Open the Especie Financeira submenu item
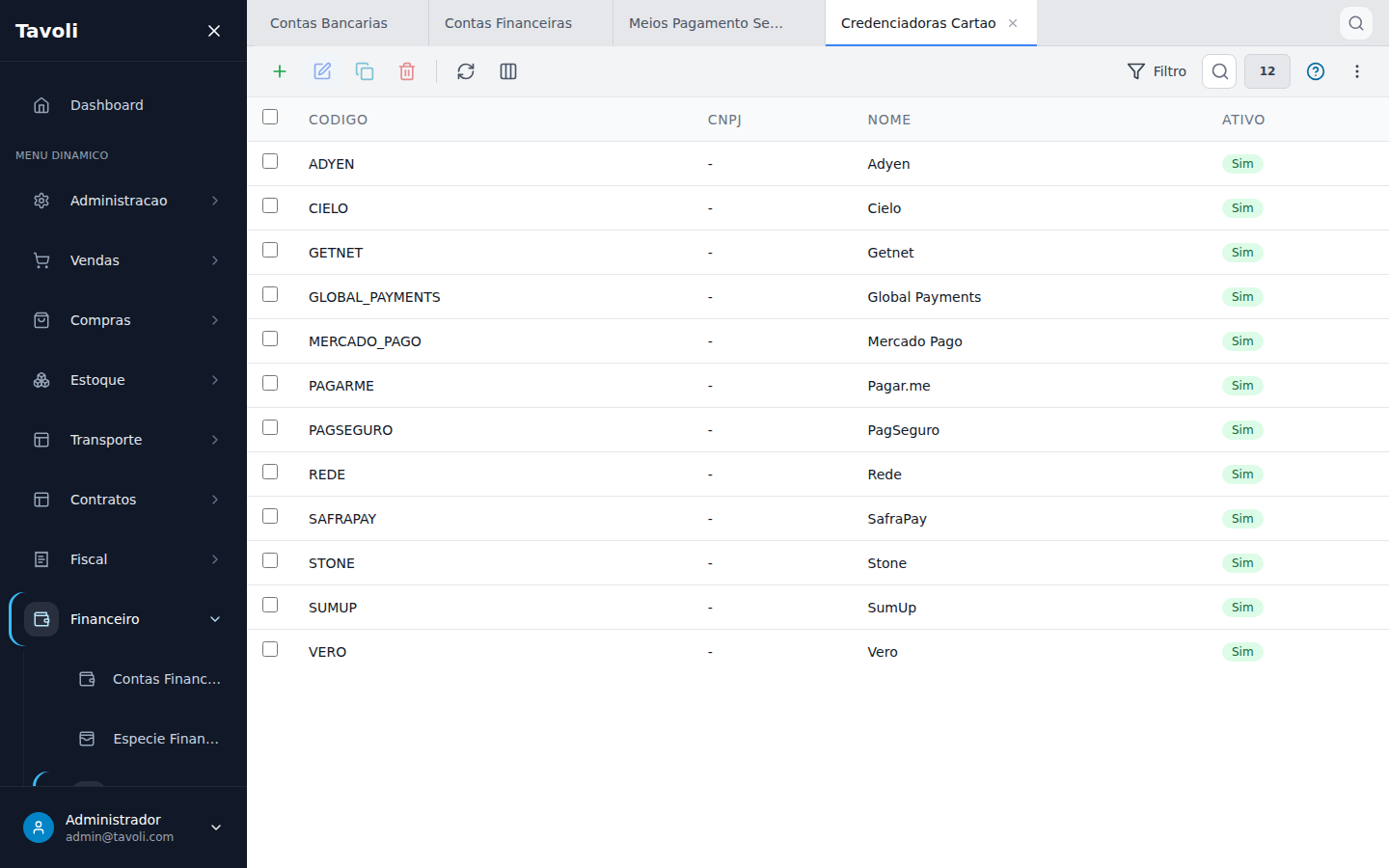 point(145,739)
